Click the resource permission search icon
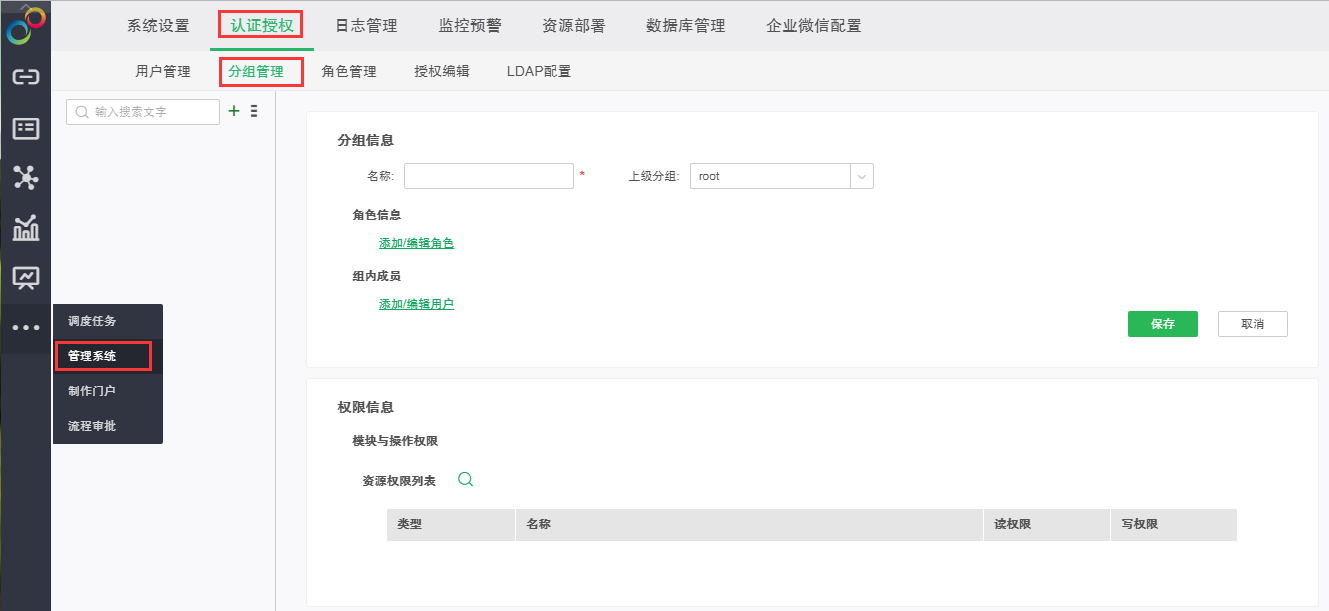The width and height of the screenshot is (1329, 611). coord(465,479)
